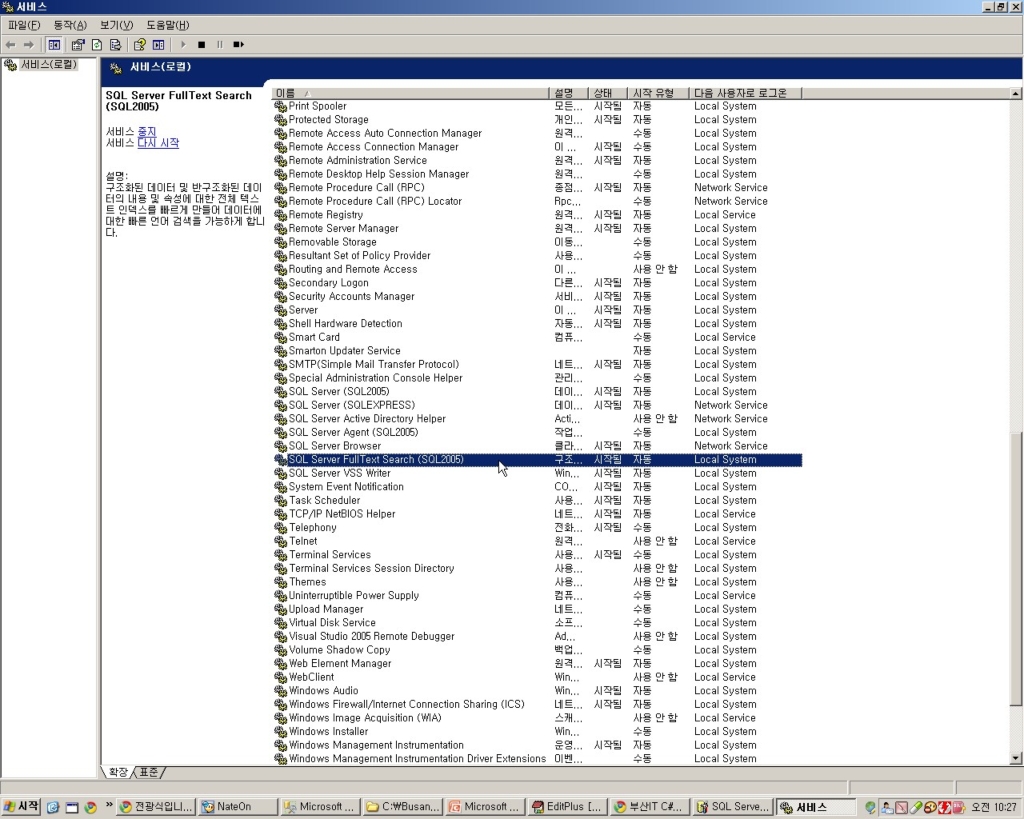Switch to the SQL Server taskbar window

tap(733, 807)
